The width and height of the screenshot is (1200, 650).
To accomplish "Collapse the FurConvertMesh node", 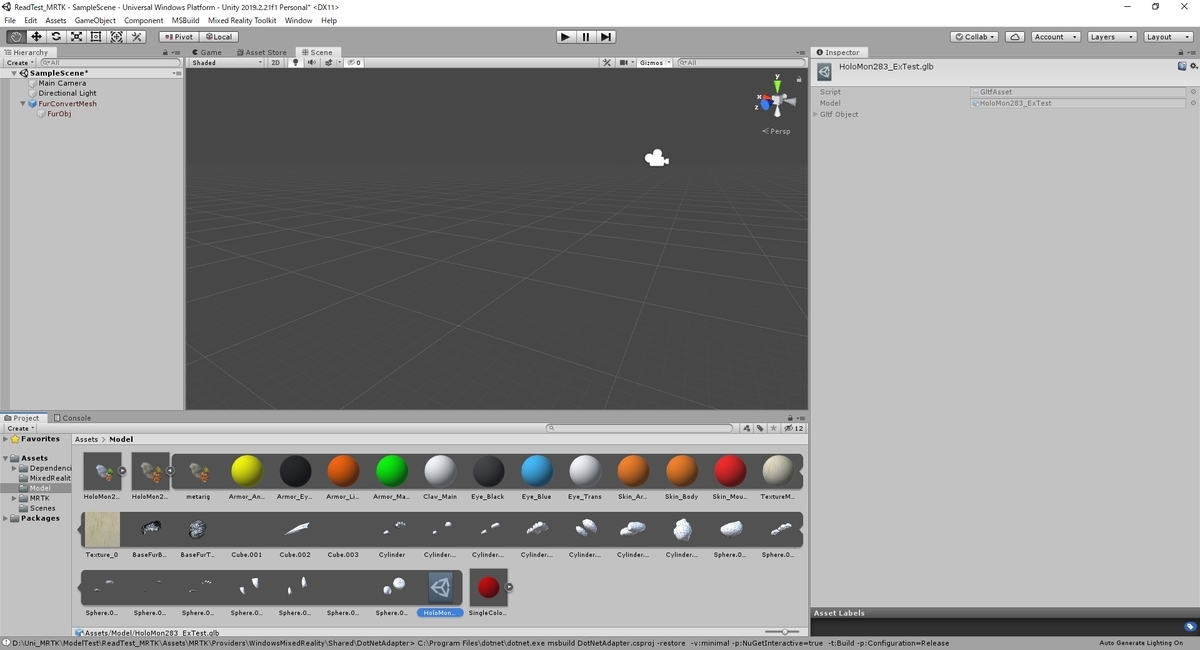I will 23,103.
